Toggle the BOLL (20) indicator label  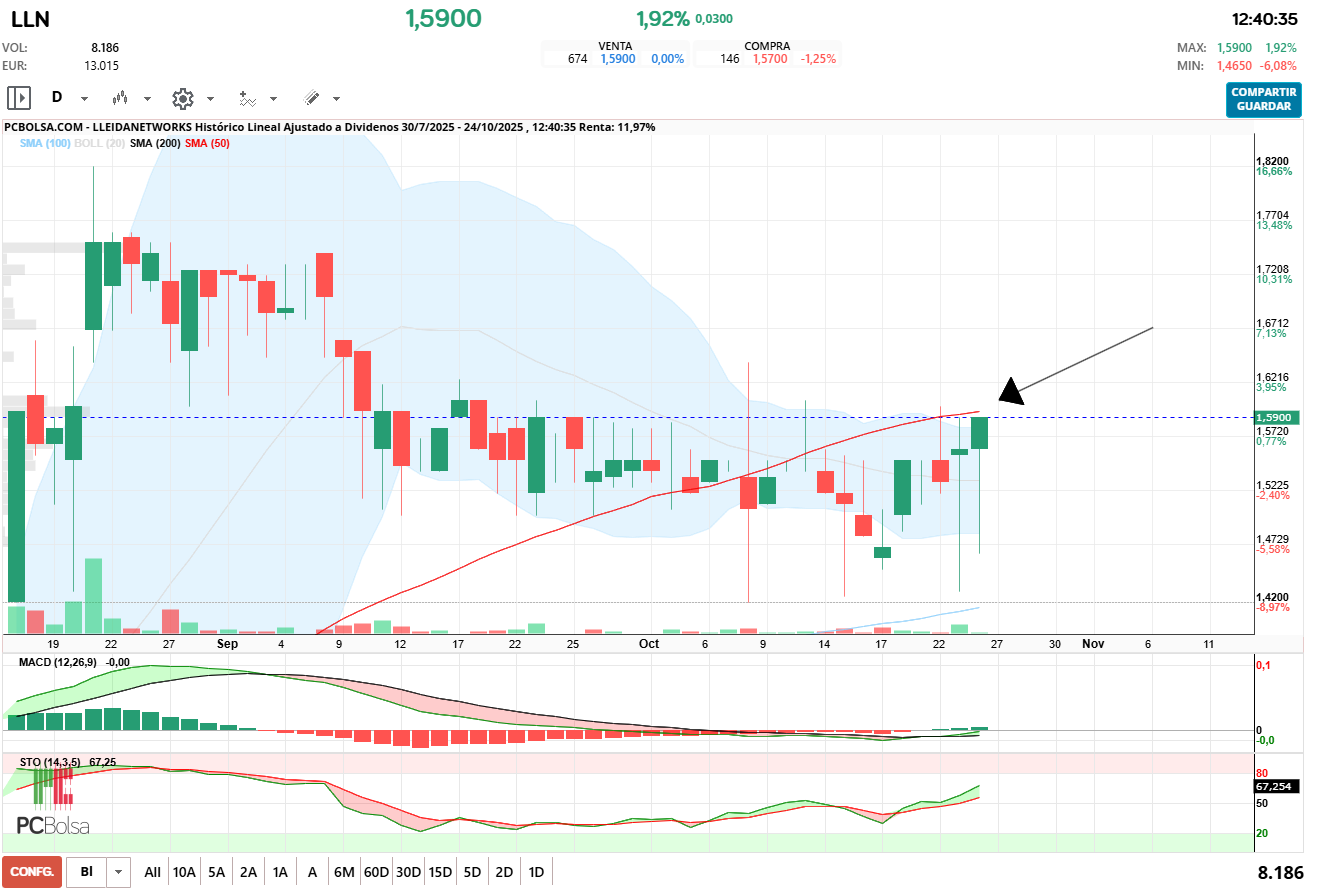(x=100, y=144)
